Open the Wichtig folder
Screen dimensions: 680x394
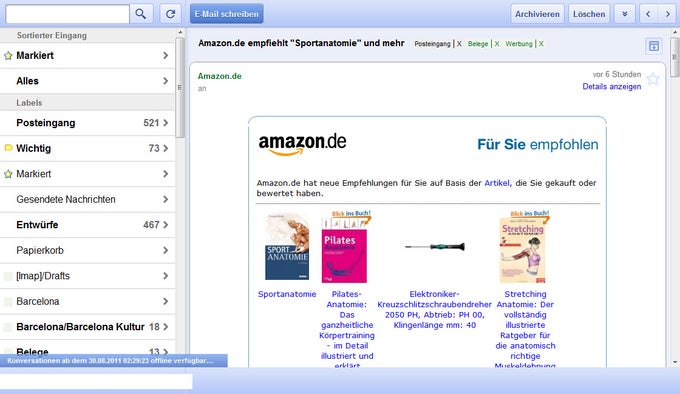[x=88, y=149]
